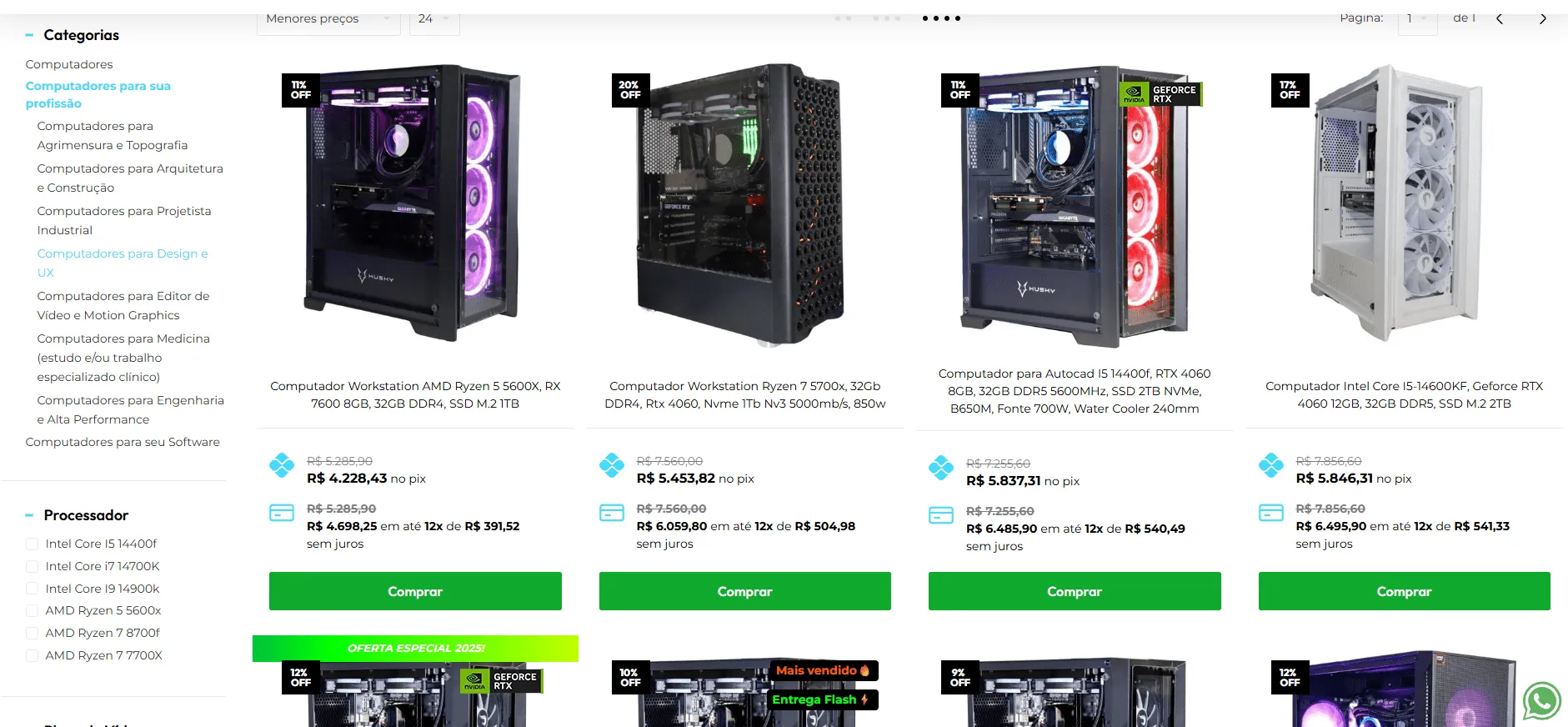
Task: Click GeForce RTX badge on Autocad computer
Action: pos(1160,94)
